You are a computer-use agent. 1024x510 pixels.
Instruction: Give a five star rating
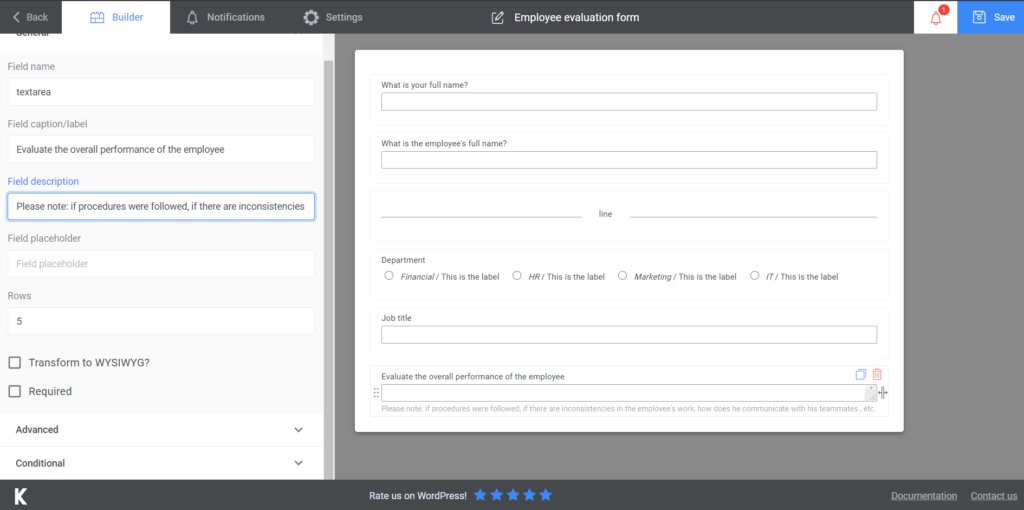click(x=546, y=495)
